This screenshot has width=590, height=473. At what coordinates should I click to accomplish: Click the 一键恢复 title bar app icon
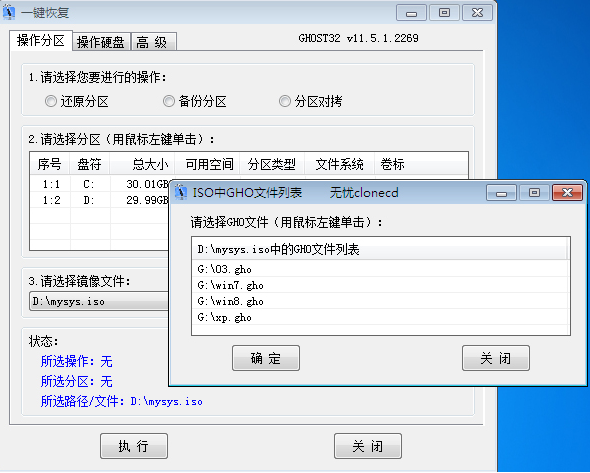point(9,12)
